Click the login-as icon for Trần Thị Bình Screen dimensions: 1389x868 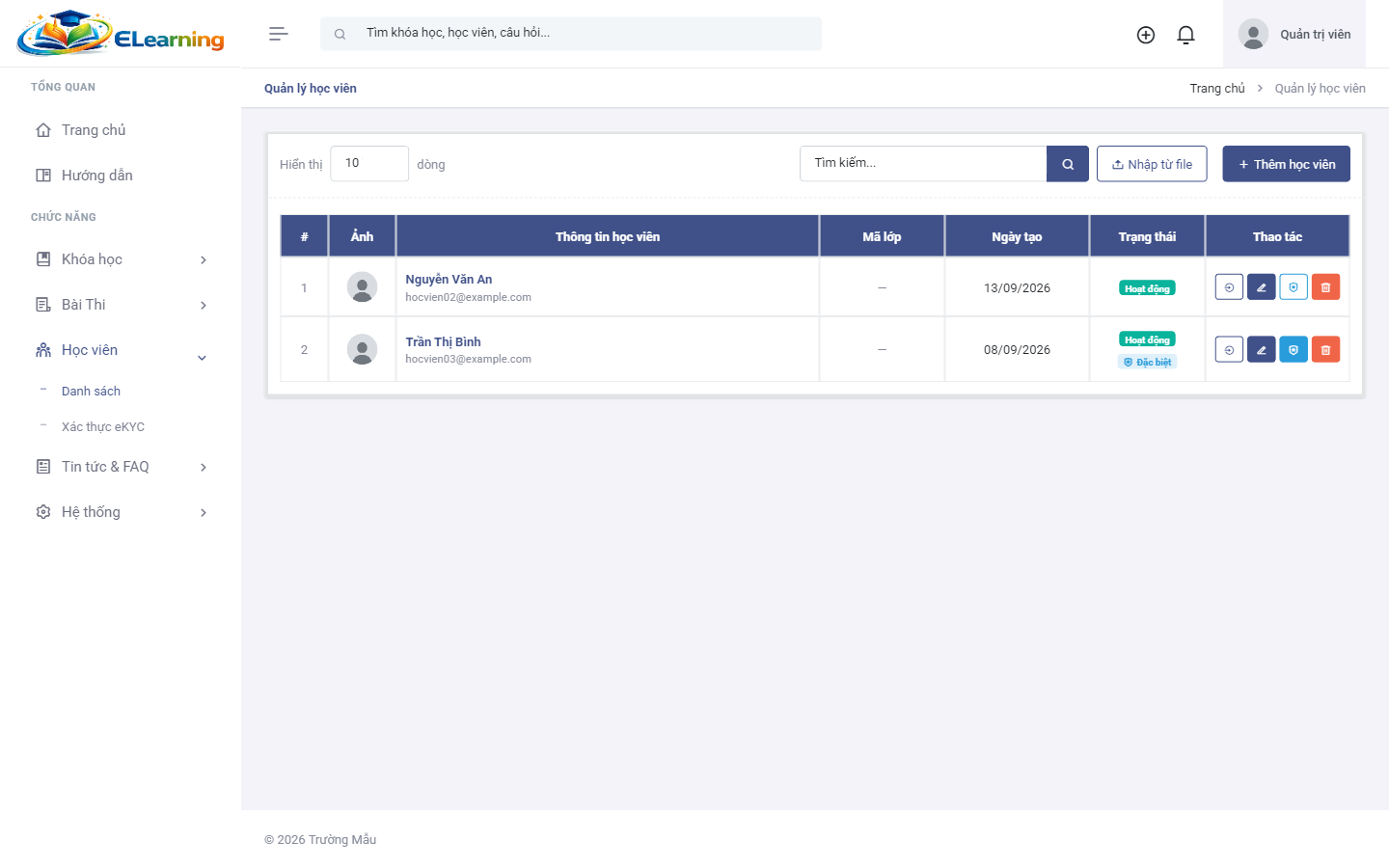point(1229,349)
